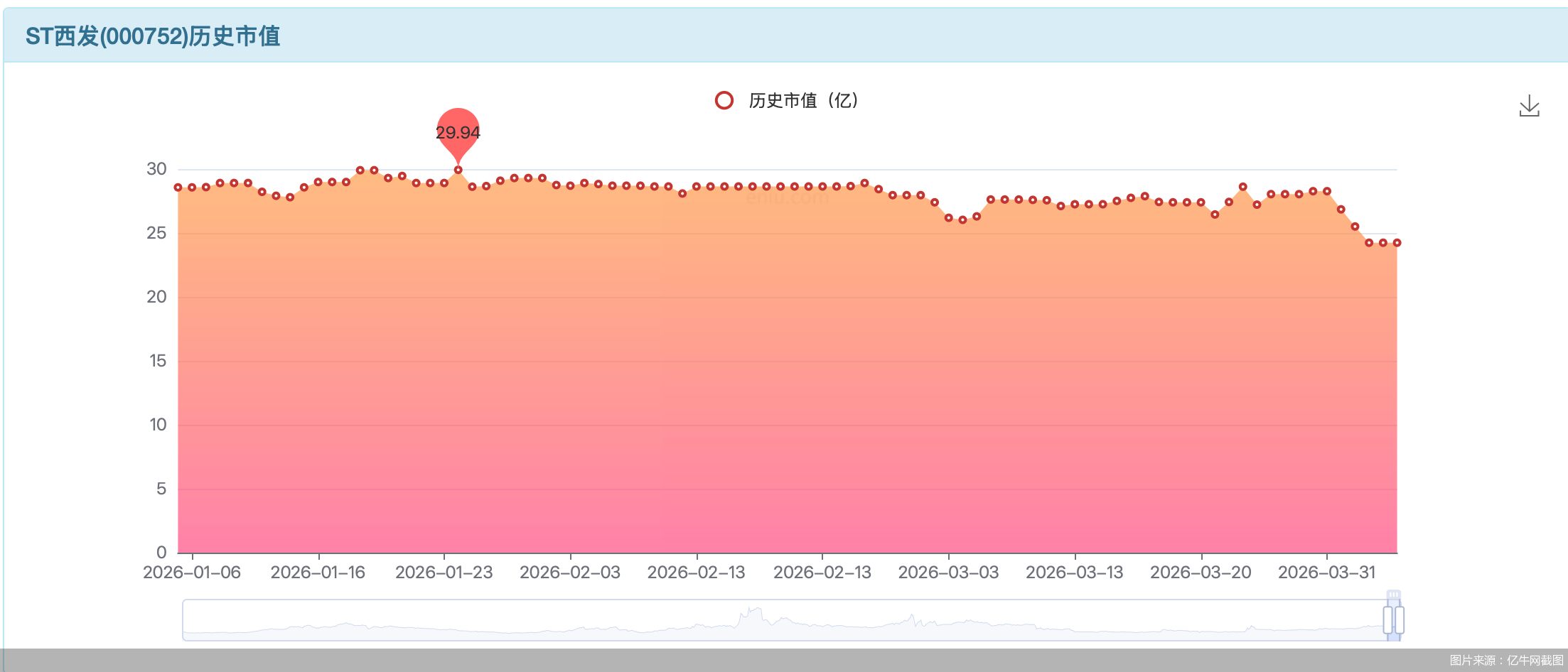Click the 29.94 value label text
This screenshot has height=672, width=1568.
coord(458,131)
